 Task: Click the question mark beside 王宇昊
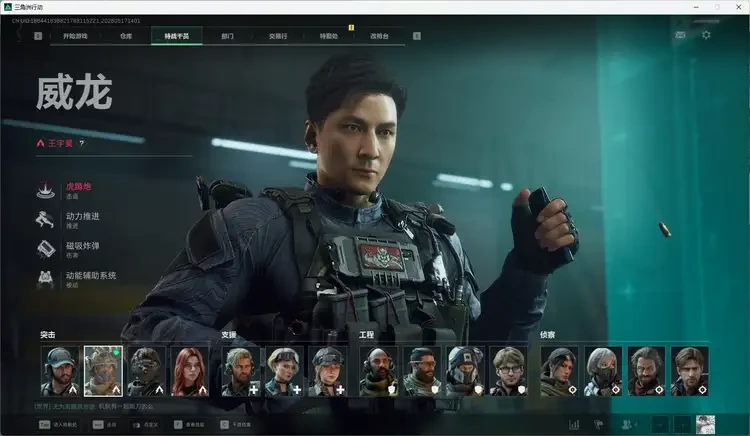click(81, 143)
